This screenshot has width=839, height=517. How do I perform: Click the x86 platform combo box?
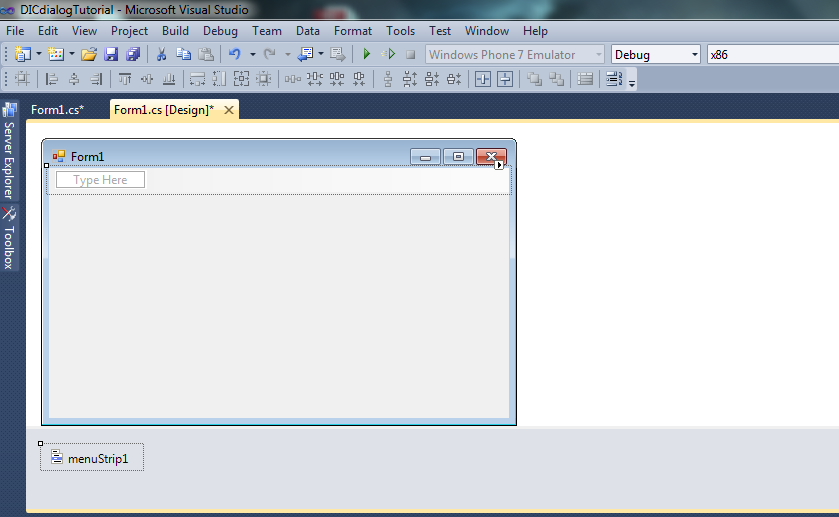(x=773, y=55)
